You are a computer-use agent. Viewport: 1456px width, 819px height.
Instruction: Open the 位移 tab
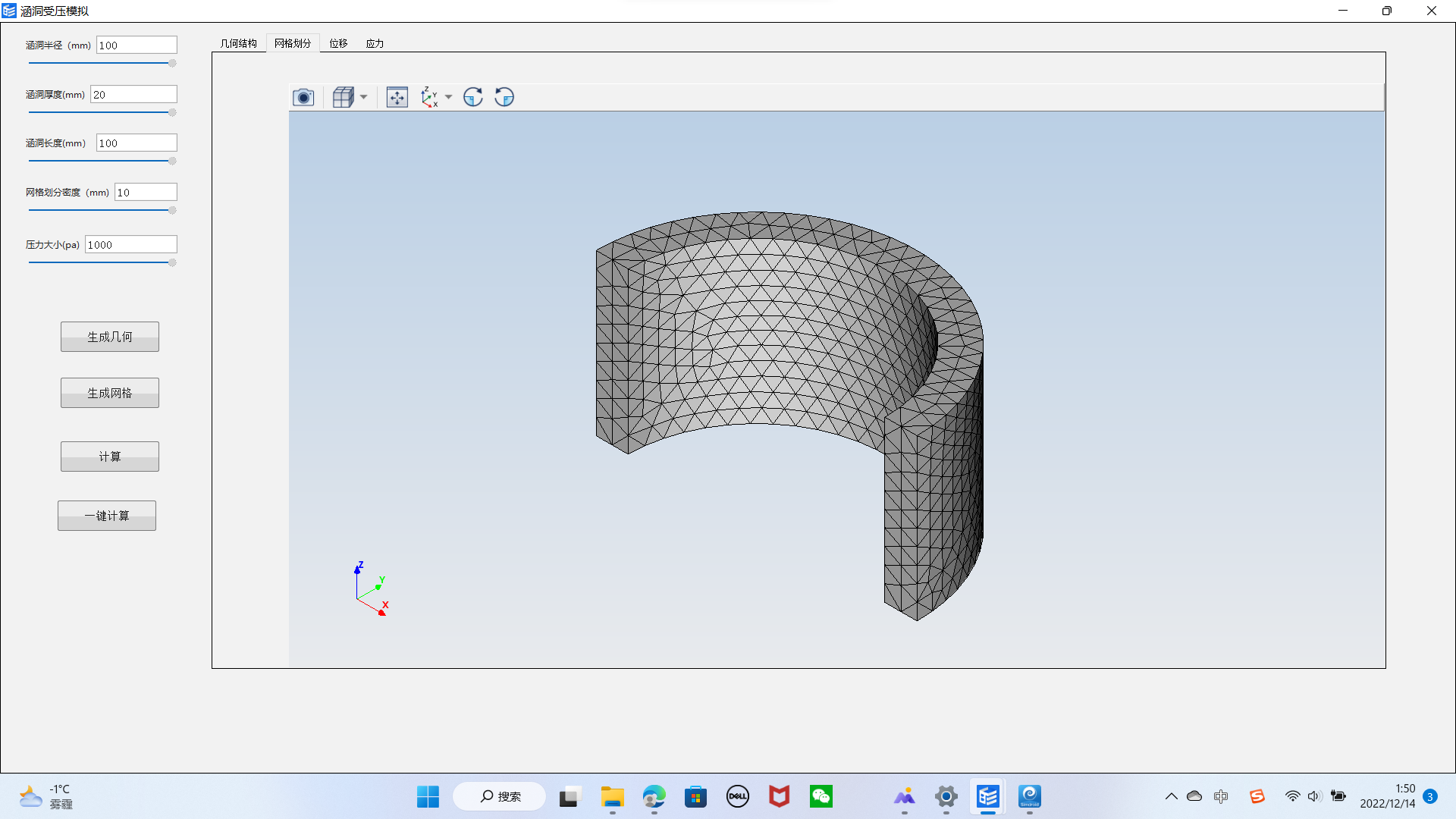(338, 43)
